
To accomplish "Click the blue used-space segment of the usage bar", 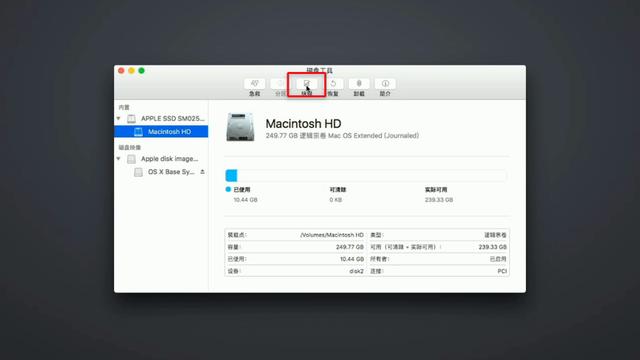I will tap(231, 176).
